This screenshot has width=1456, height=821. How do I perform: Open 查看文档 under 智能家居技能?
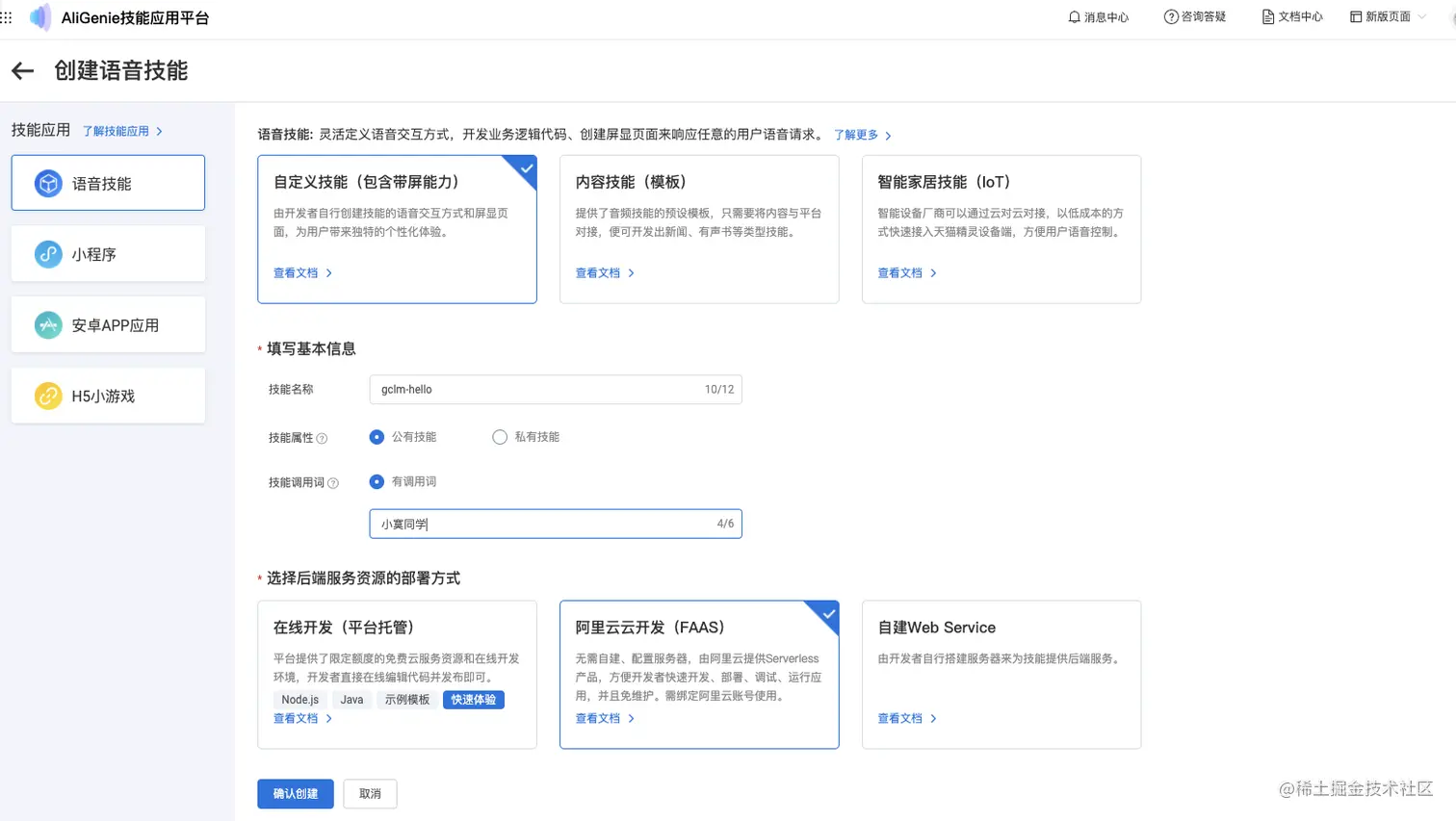[907, 273]
